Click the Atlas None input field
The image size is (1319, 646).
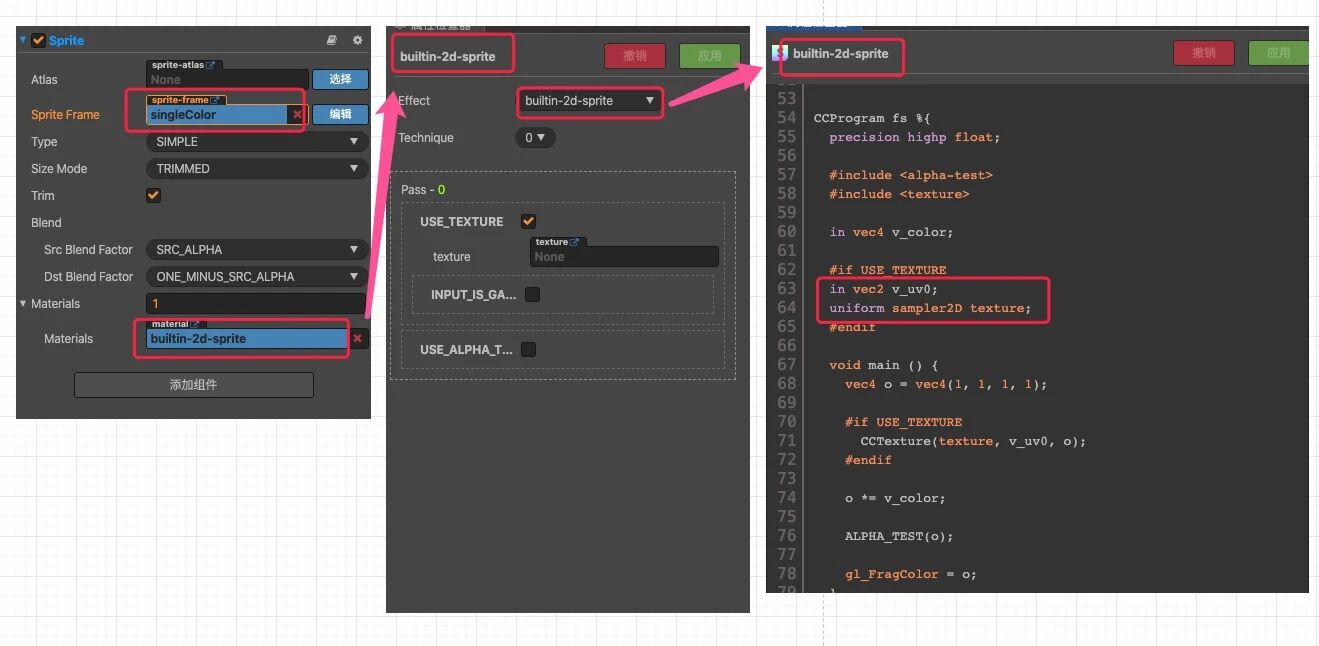(x=227, y=80)
